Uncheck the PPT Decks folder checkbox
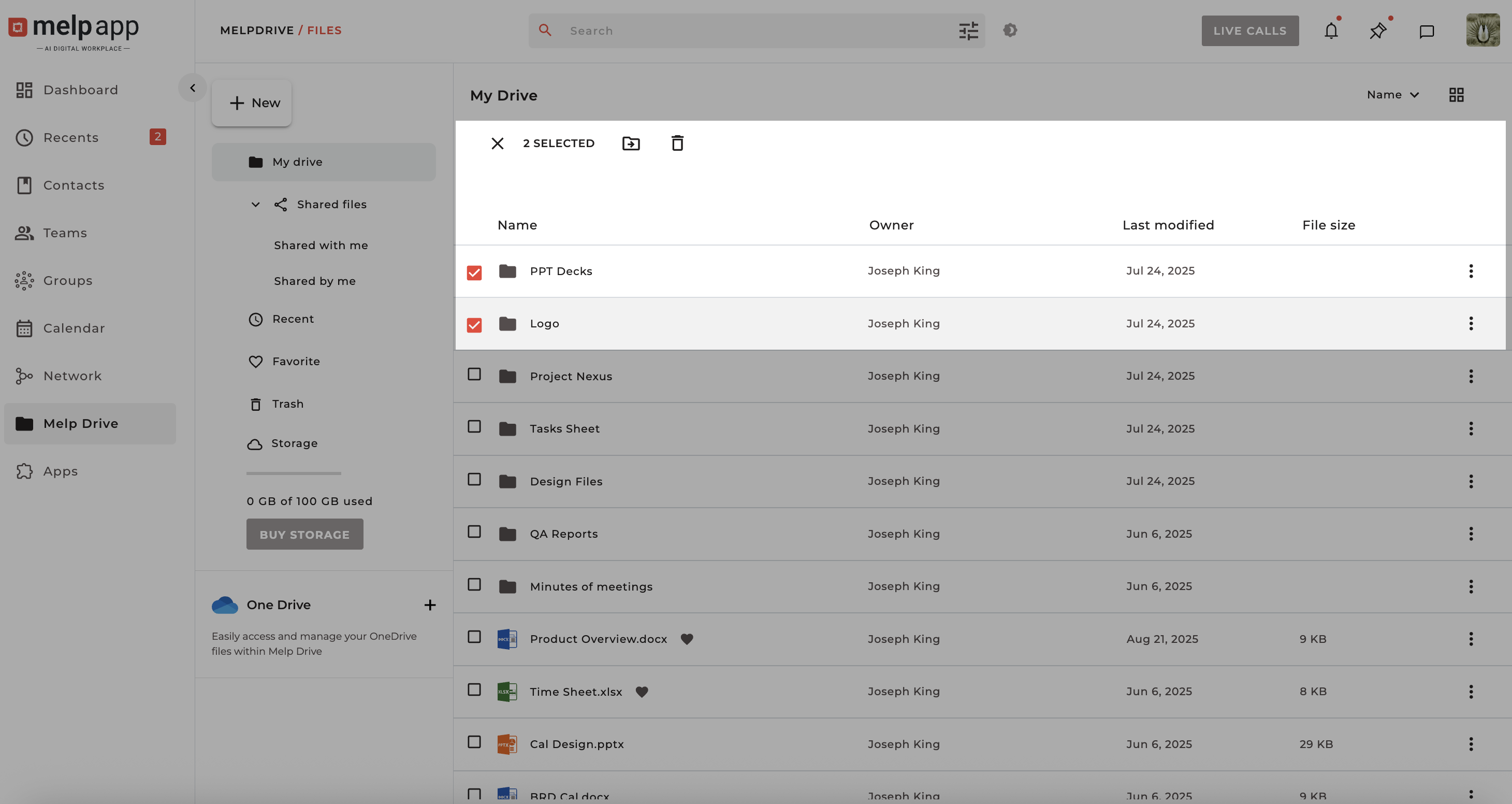The width and height of the screenshot is (1512, 804). pos(474,272)
